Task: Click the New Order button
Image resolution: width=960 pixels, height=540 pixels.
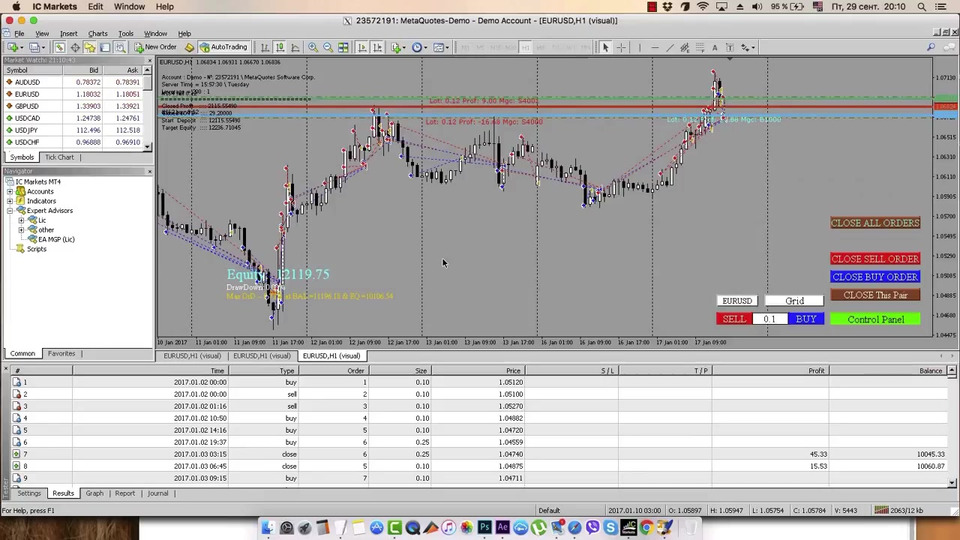Action: pyautogui.click(x=156, y=47)
